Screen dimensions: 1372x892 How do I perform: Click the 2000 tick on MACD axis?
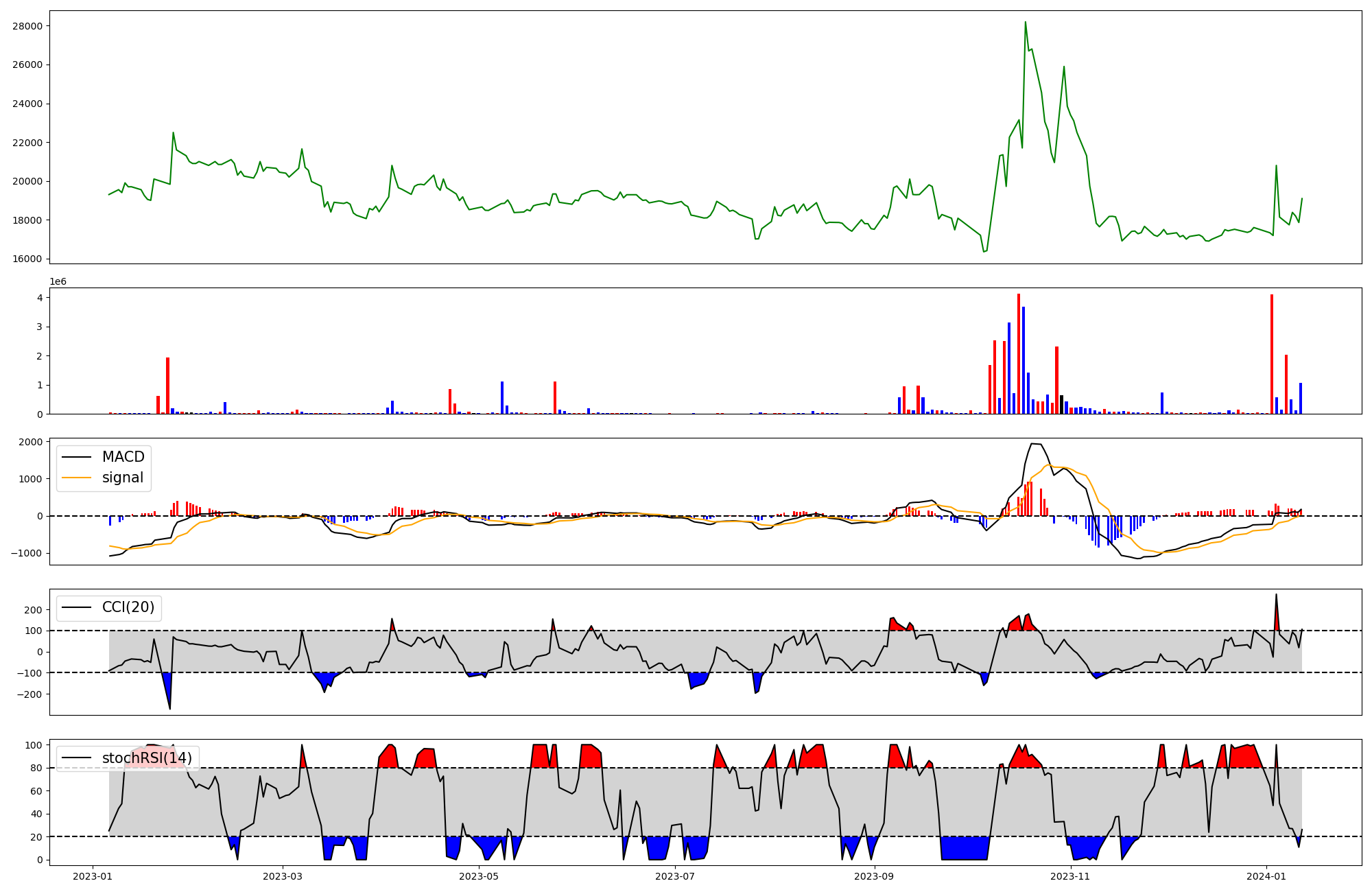[x=31, y=442]
